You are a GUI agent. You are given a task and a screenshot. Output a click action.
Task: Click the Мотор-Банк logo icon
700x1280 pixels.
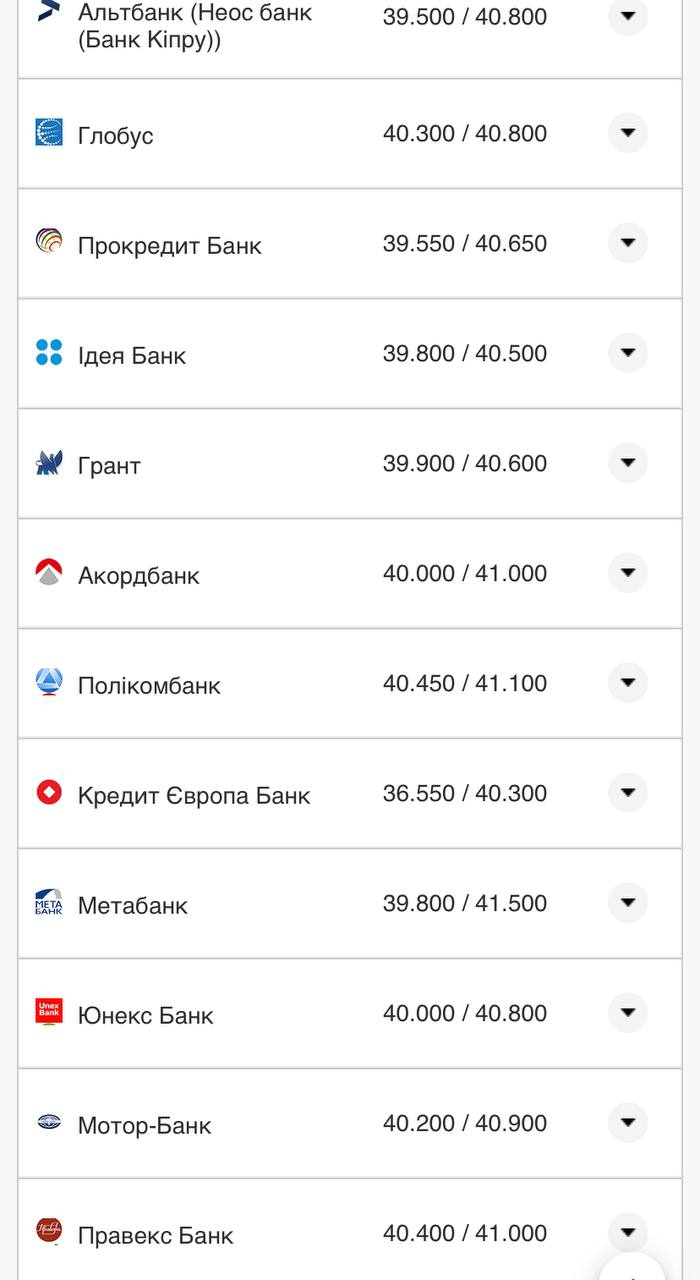click(x=49, y=1122)
